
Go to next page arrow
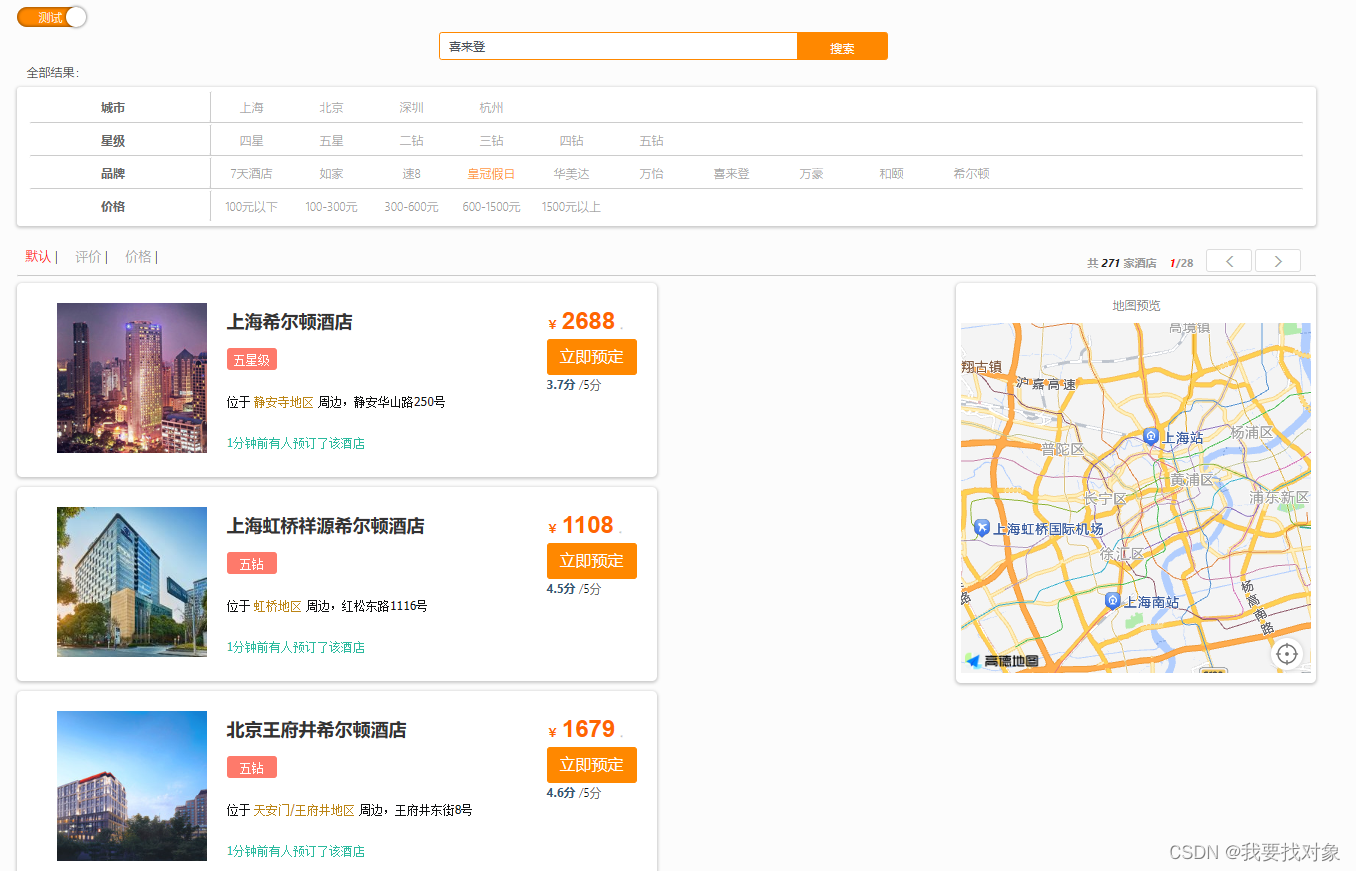point(1278,261)
